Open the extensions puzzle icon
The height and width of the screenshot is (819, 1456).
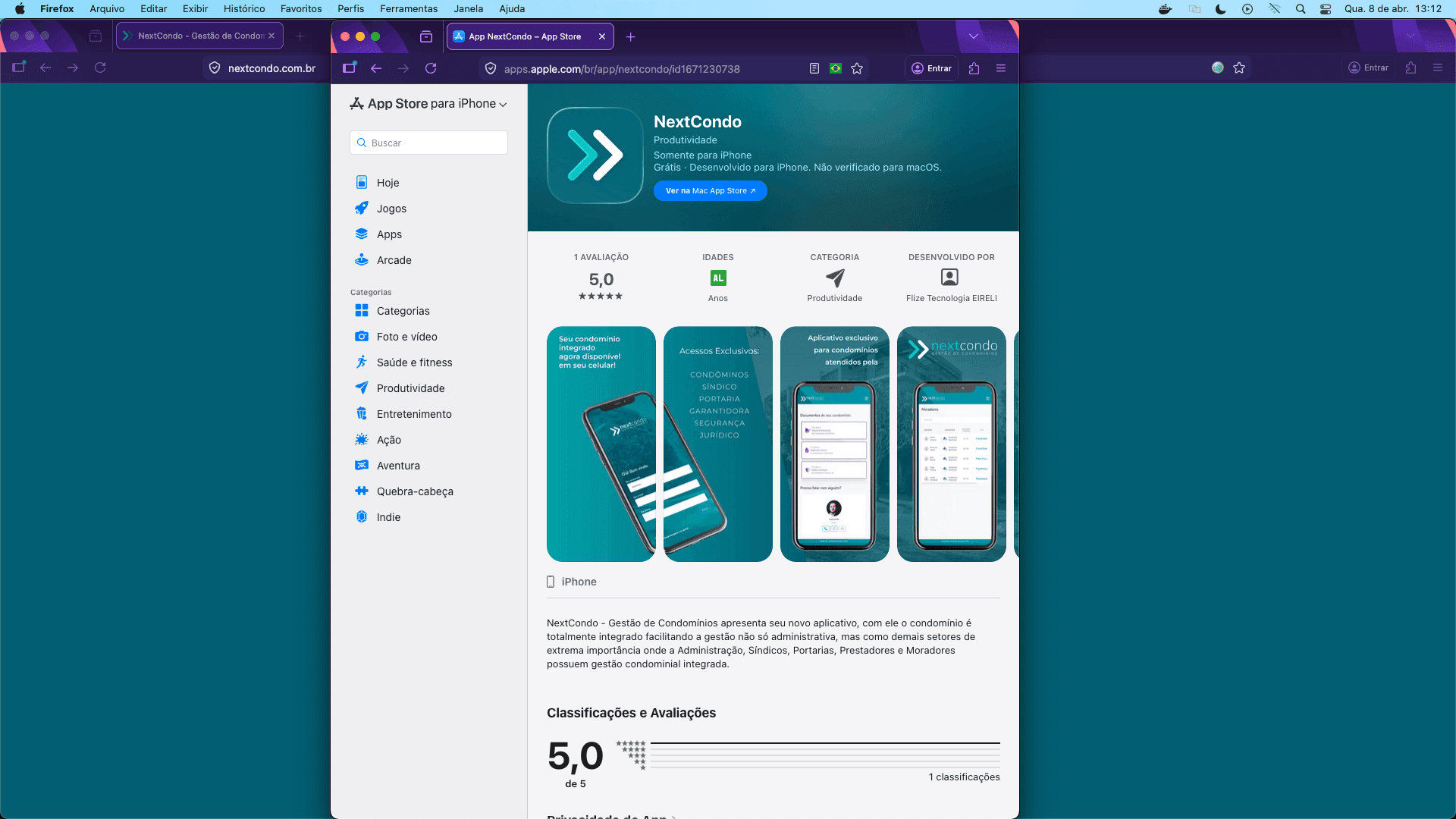point(974,68)
